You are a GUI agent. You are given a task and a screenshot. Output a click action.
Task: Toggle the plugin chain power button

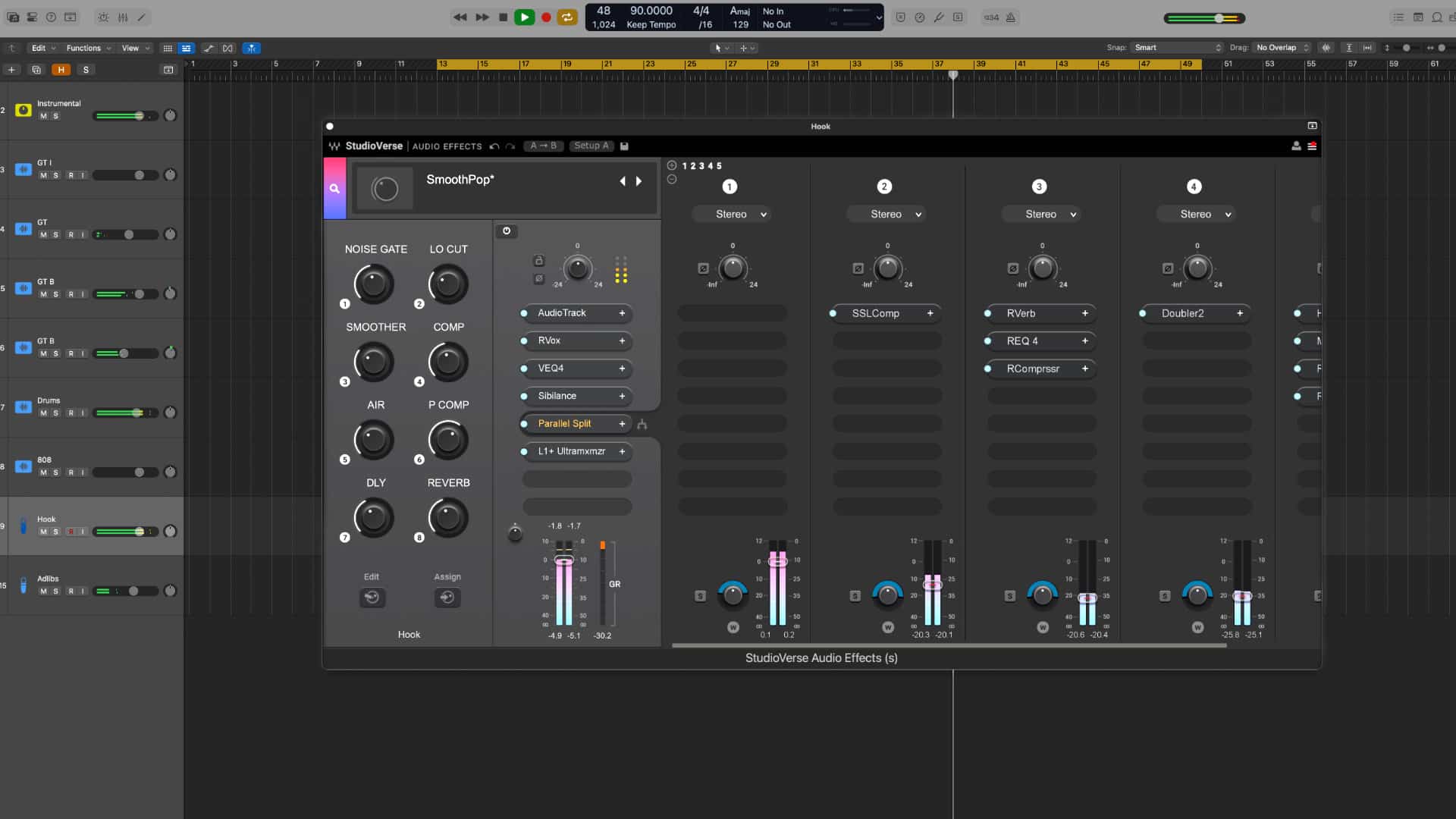pos(507,231)
